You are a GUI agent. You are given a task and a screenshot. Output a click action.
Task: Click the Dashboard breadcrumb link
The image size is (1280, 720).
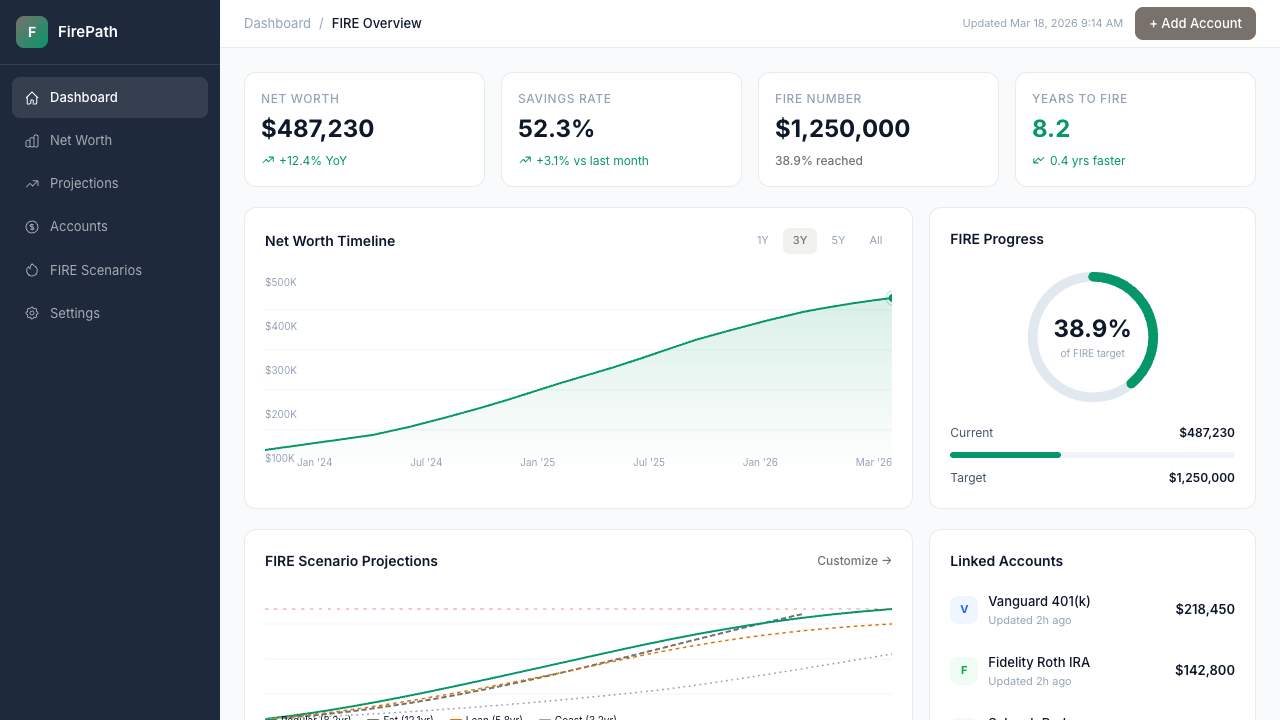[x=277, y=23]
